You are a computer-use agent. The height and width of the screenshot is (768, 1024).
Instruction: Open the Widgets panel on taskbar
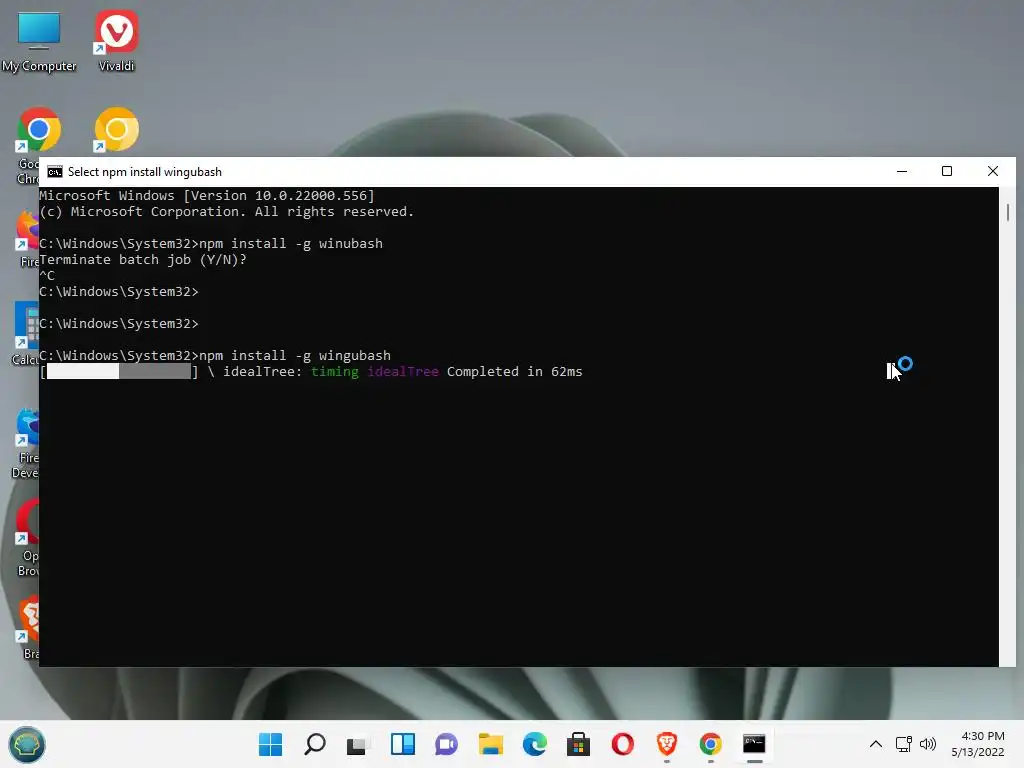[x=402, y=744]
